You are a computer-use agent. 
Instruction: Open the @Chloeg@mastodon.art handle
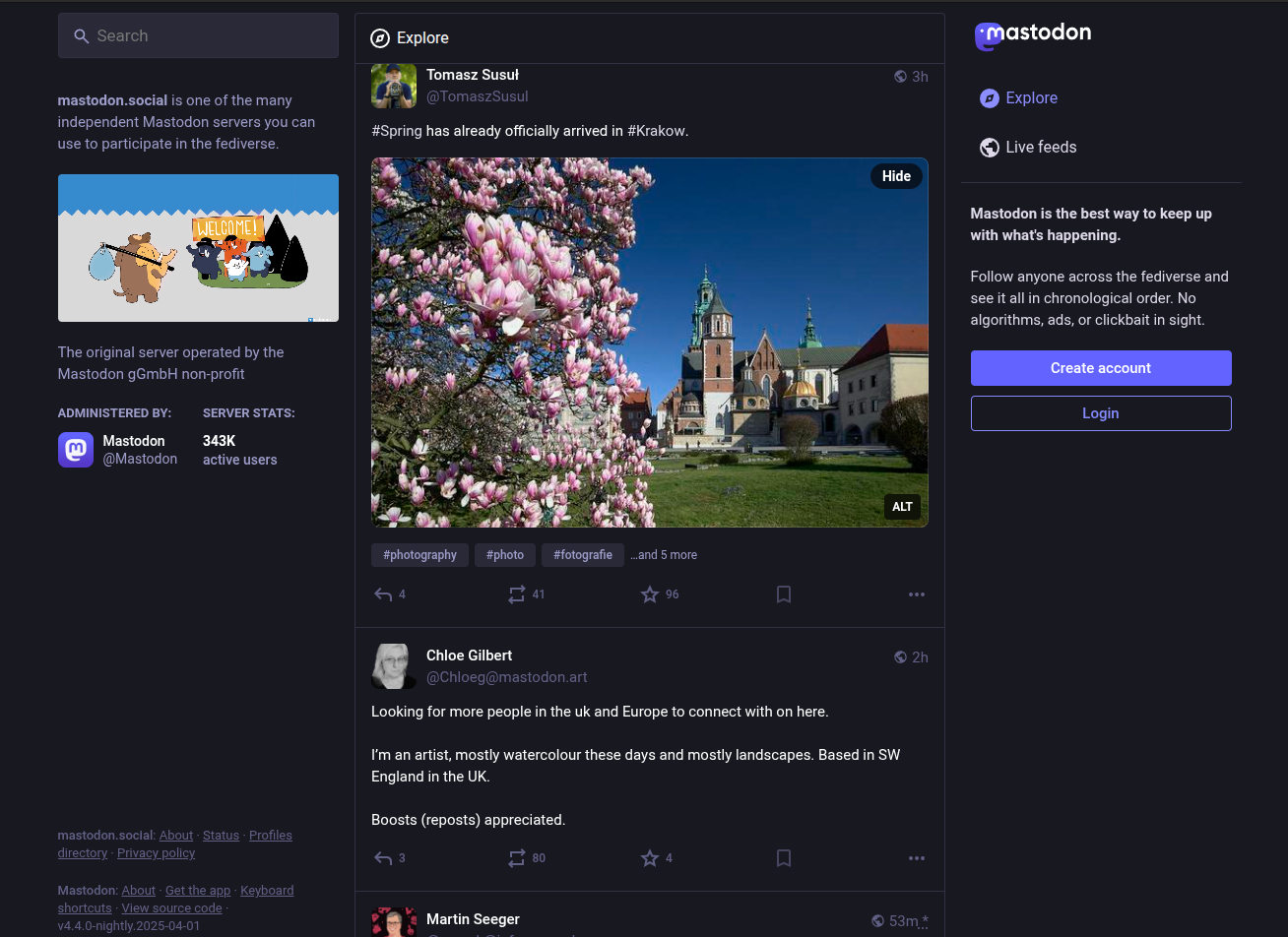pyautogui.click(x=507, y=677)
